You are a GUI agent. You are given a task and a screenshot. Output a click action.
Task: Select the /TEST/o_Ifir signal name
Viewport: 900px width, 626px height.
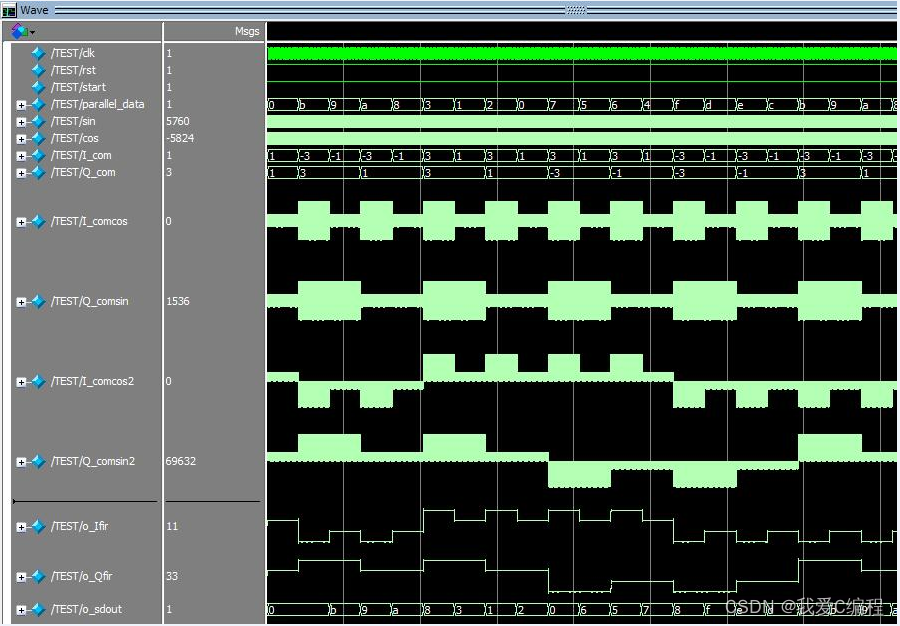click(x=80, y=526)
